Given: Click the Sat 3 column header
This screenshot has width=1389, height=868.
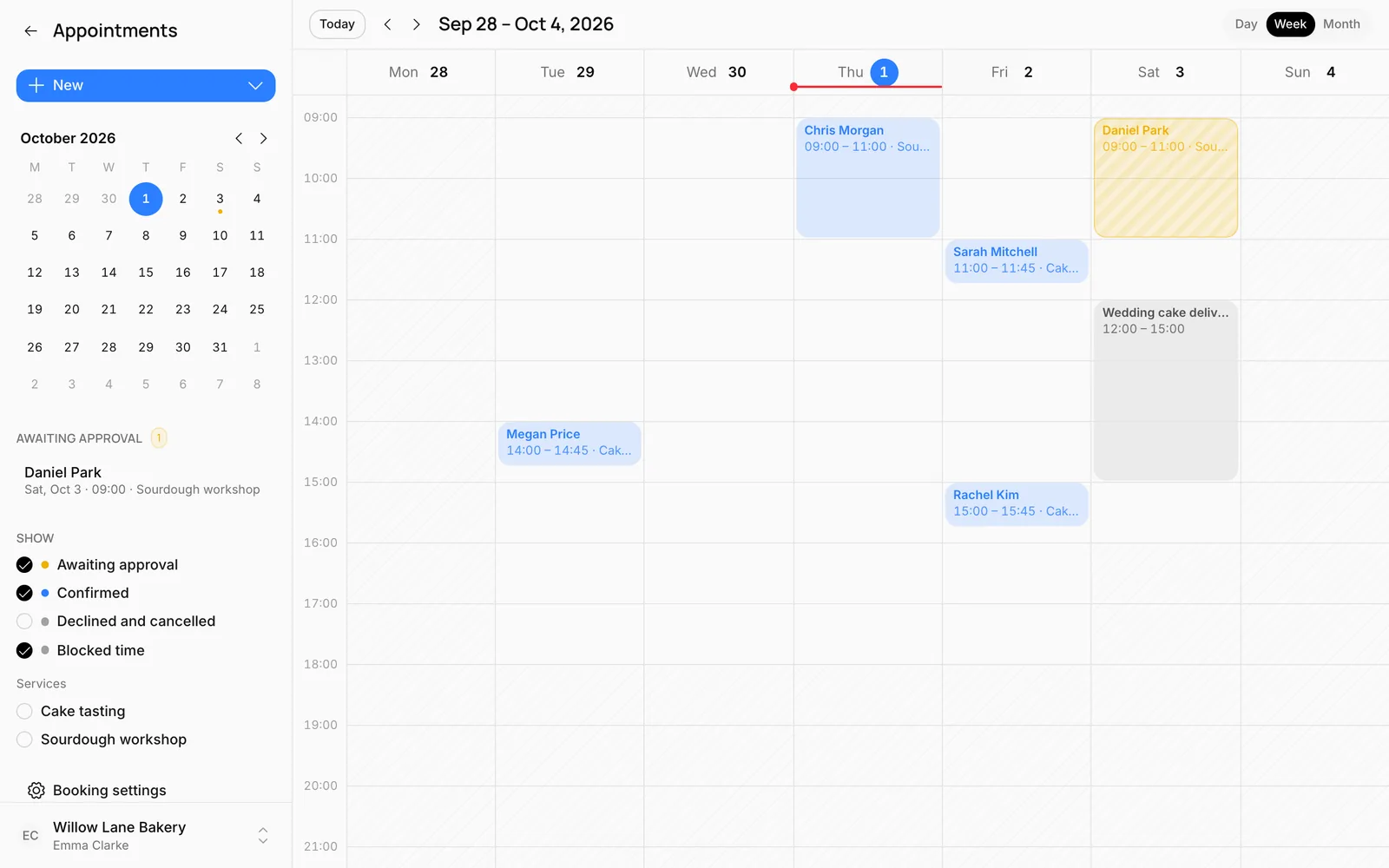Looking at the screenshot, I should [x=1165, y=72].
